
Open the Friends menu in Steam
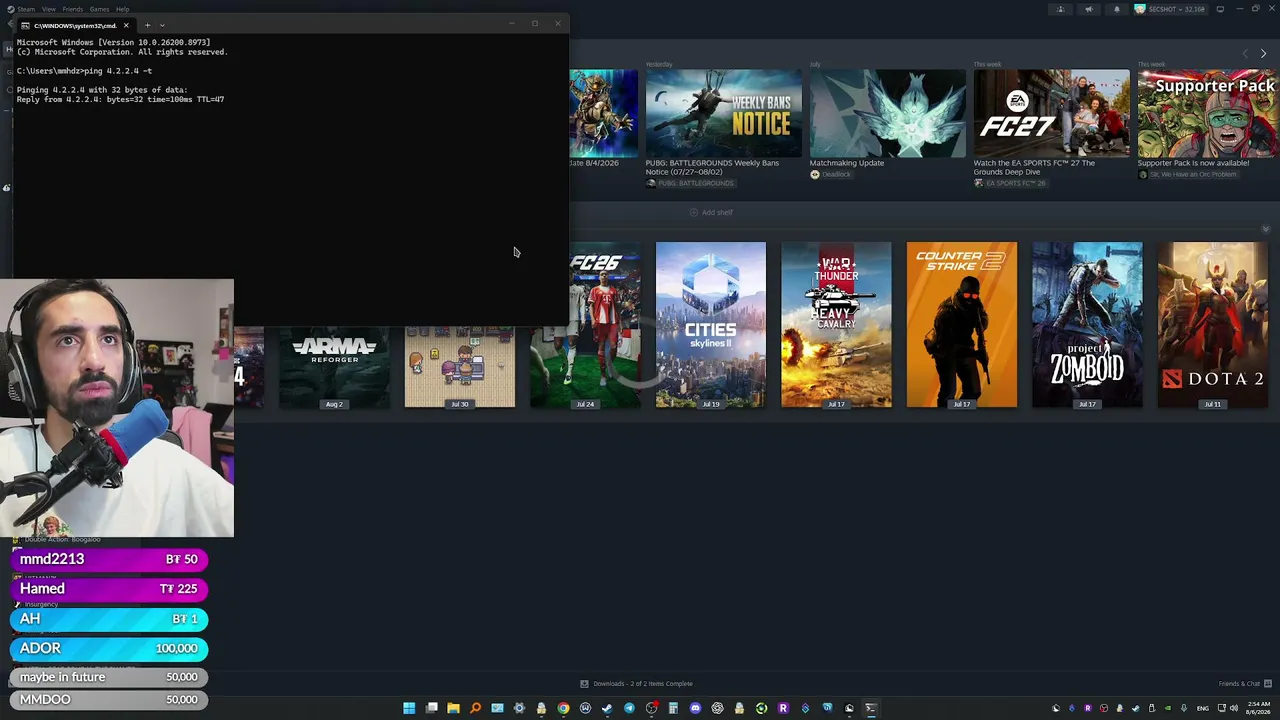point(73,9)
